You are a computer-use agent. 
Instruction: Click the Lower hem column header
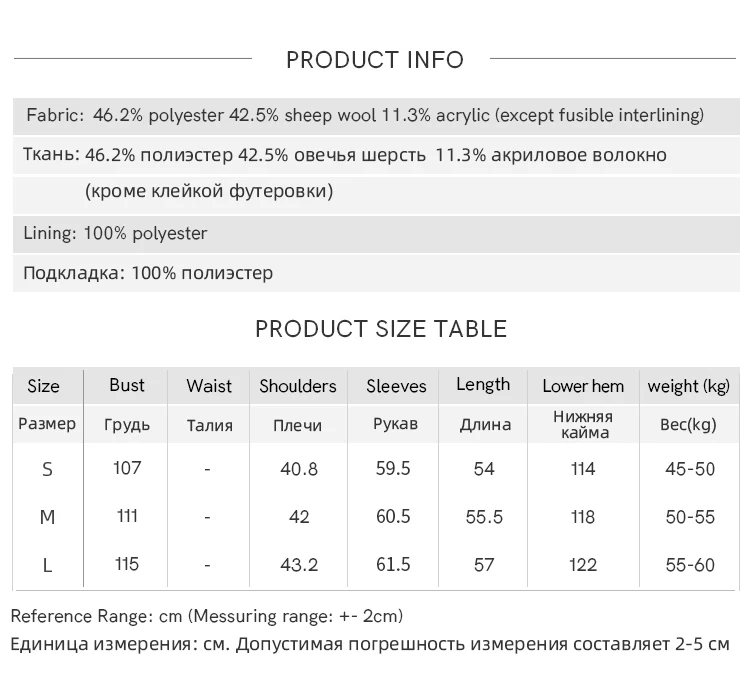pyautogui.click(x=583, y=386)
